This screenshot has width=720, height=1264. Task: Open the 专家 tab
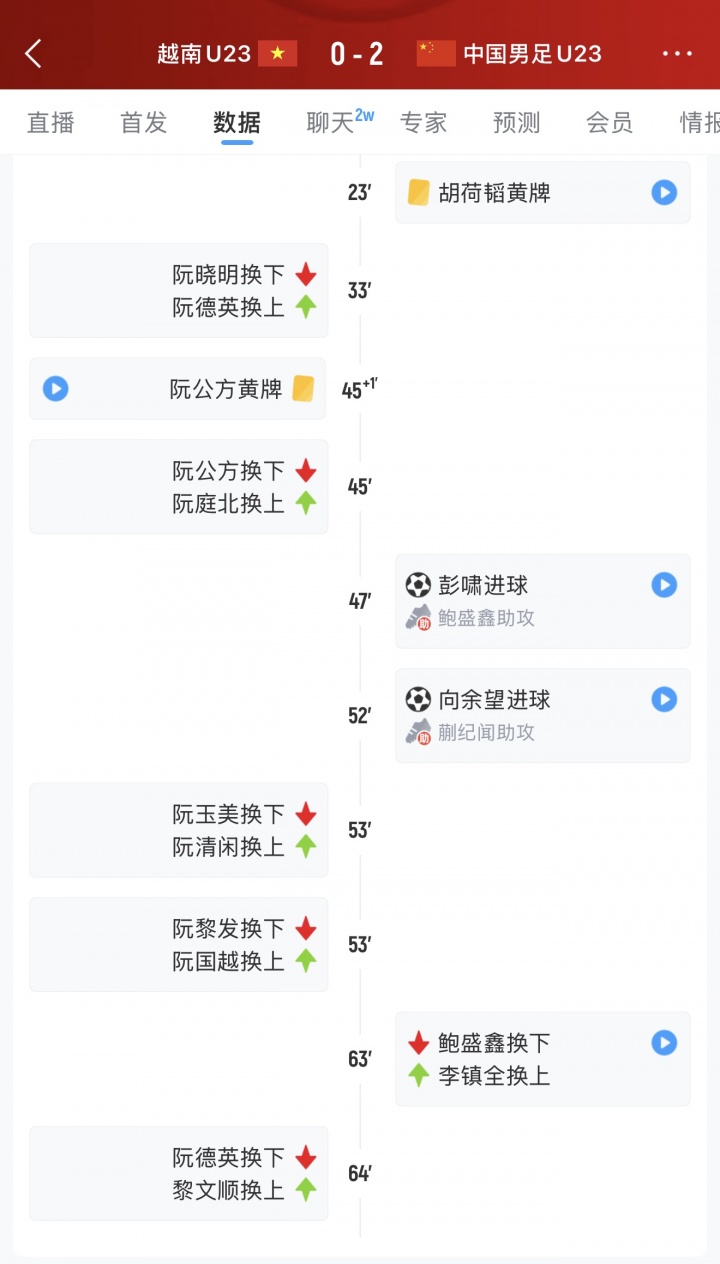pyautogui.click(x=423, y=122)
